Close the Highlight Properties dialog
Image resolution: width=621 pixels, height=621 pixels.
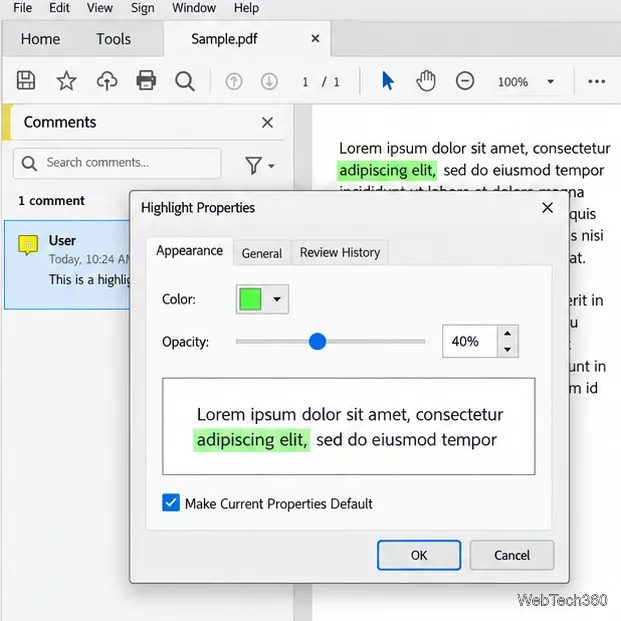tap(547, 208)
